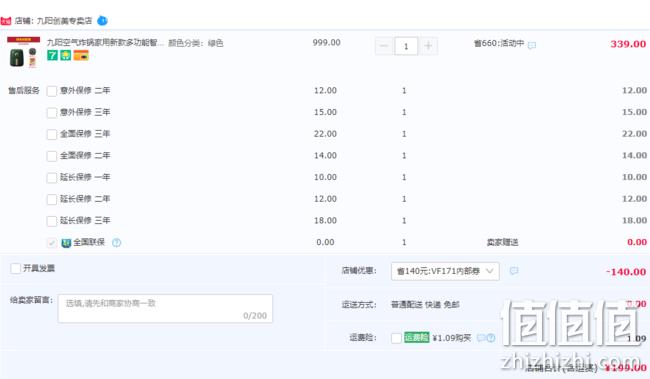Decrease quantity with the minus button
This screenshot has width=650, height=379.
click(x=384, y=46)
